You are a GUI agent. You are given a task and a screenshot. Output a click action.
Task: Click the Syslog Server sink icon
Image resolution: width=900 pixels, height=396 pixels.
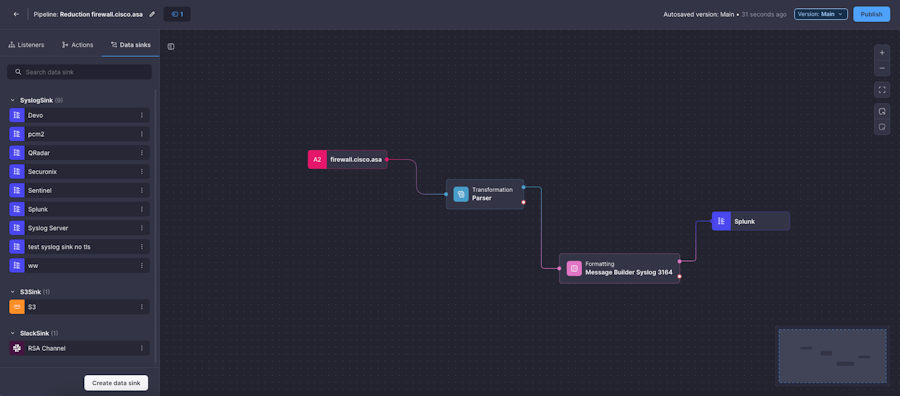[17, 228]
